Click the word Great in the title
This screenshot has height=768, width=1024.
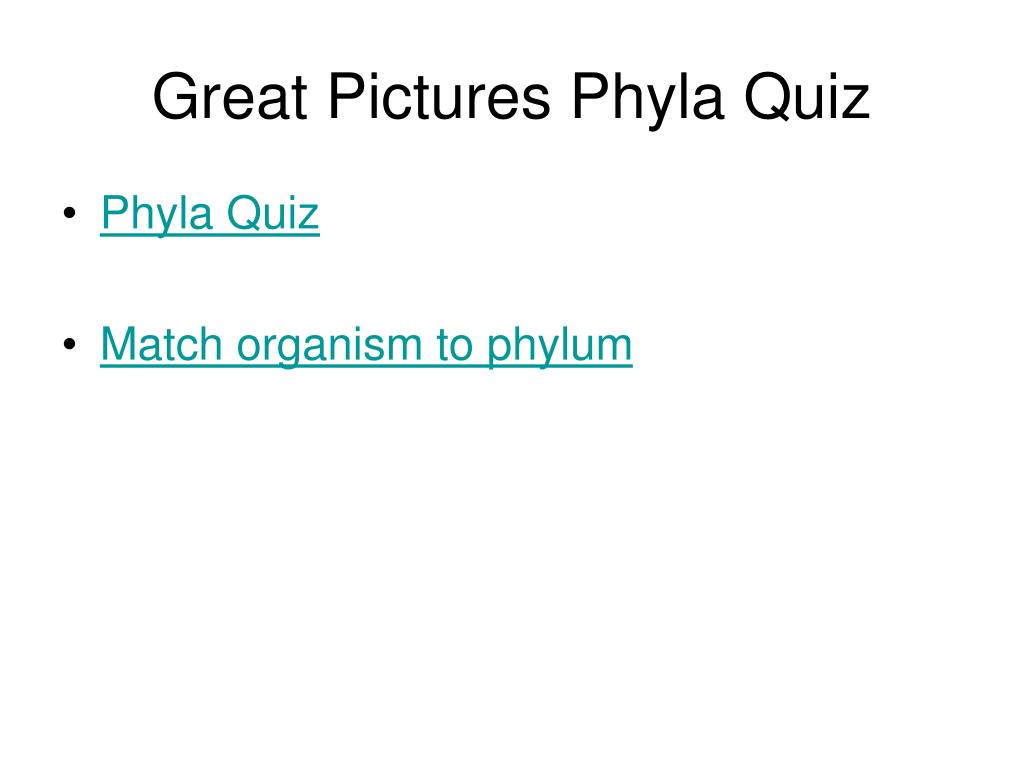click(230, 95)
